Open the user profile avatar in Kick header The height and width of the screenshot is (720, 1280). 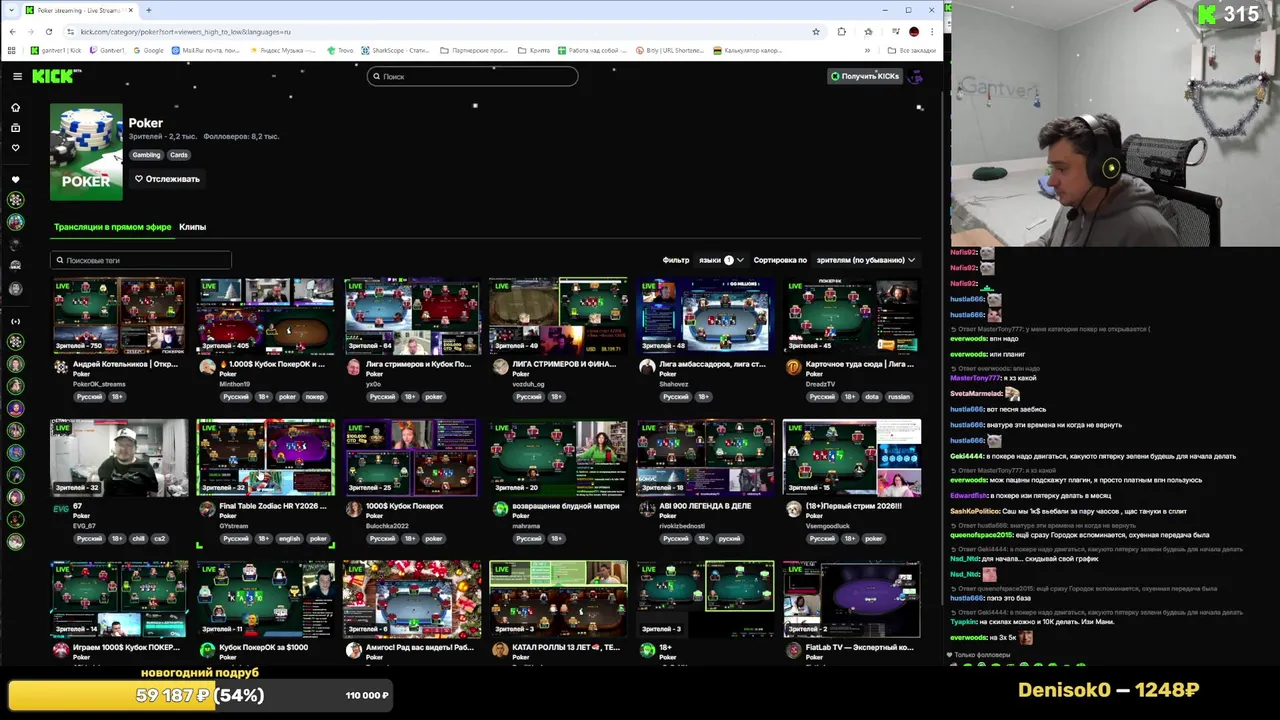(x=915, y=76)
